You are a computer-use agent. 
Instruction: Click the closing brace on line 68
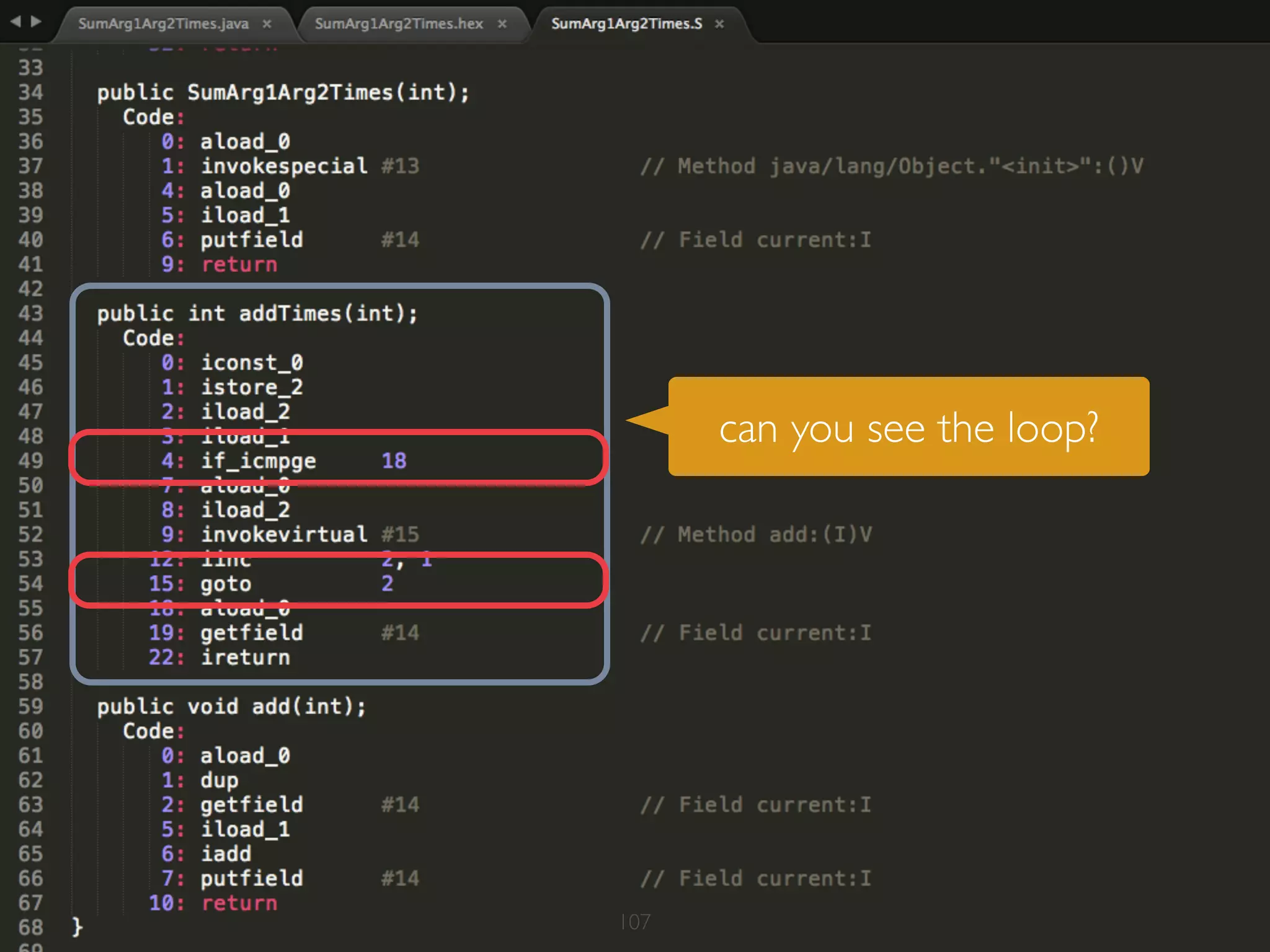tap(77, 927)
